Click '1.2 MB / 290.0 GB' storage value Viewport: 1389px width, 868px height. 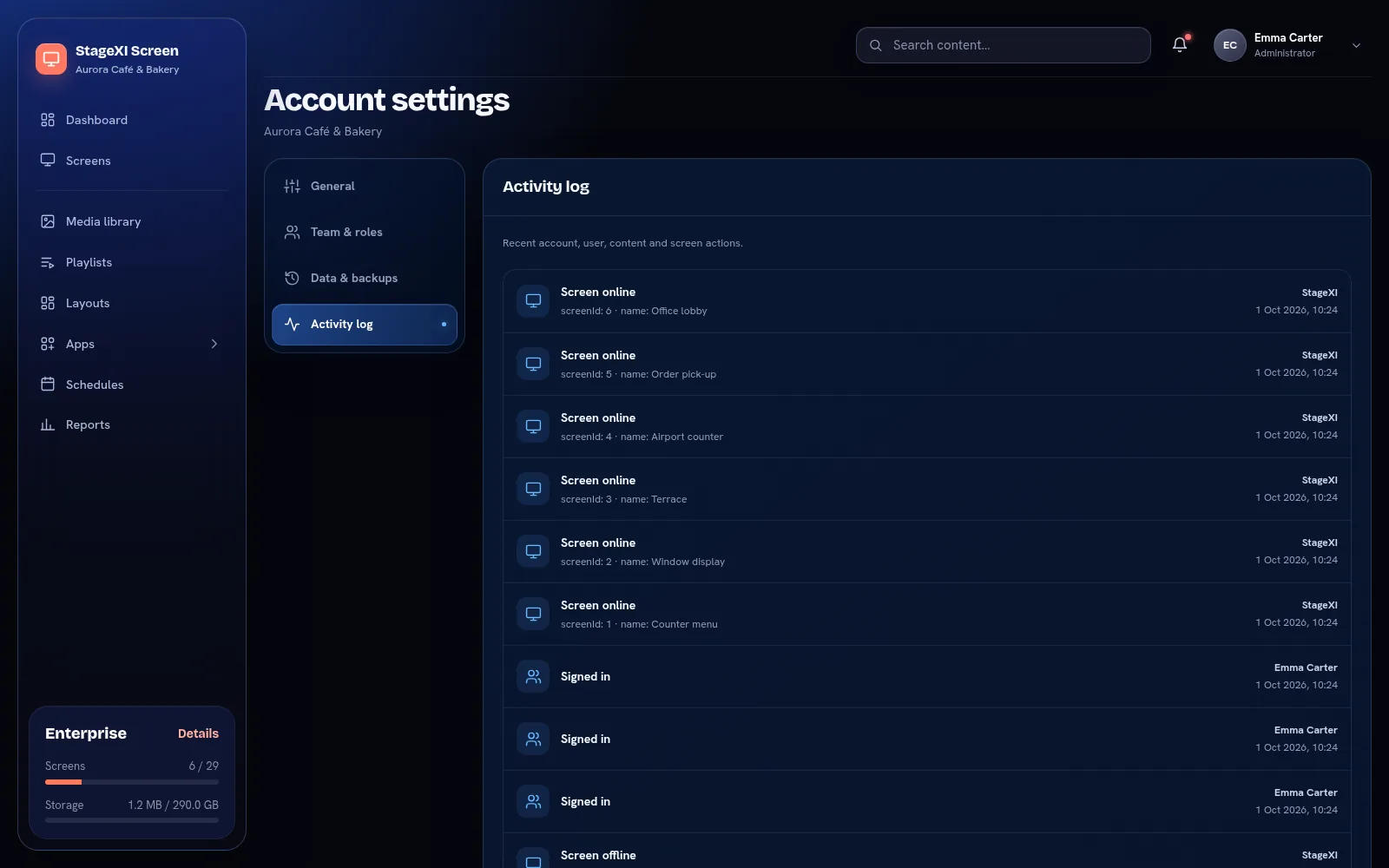(174, 805)
